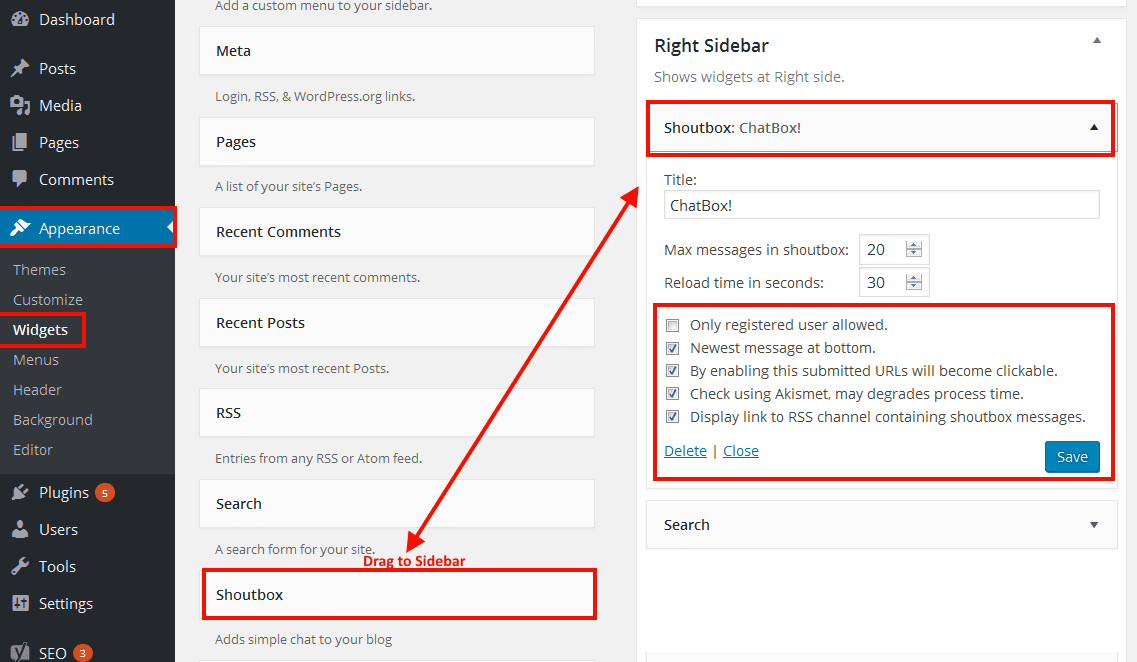Open the Themes submenu item

click(39, 270)
